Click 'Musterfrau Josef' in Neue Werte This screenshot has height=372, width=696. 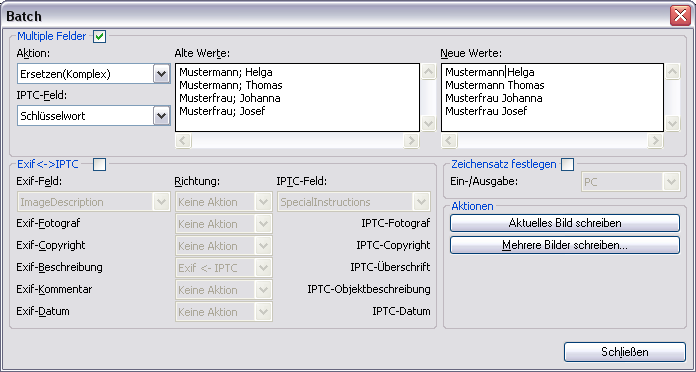pos(486,111)
